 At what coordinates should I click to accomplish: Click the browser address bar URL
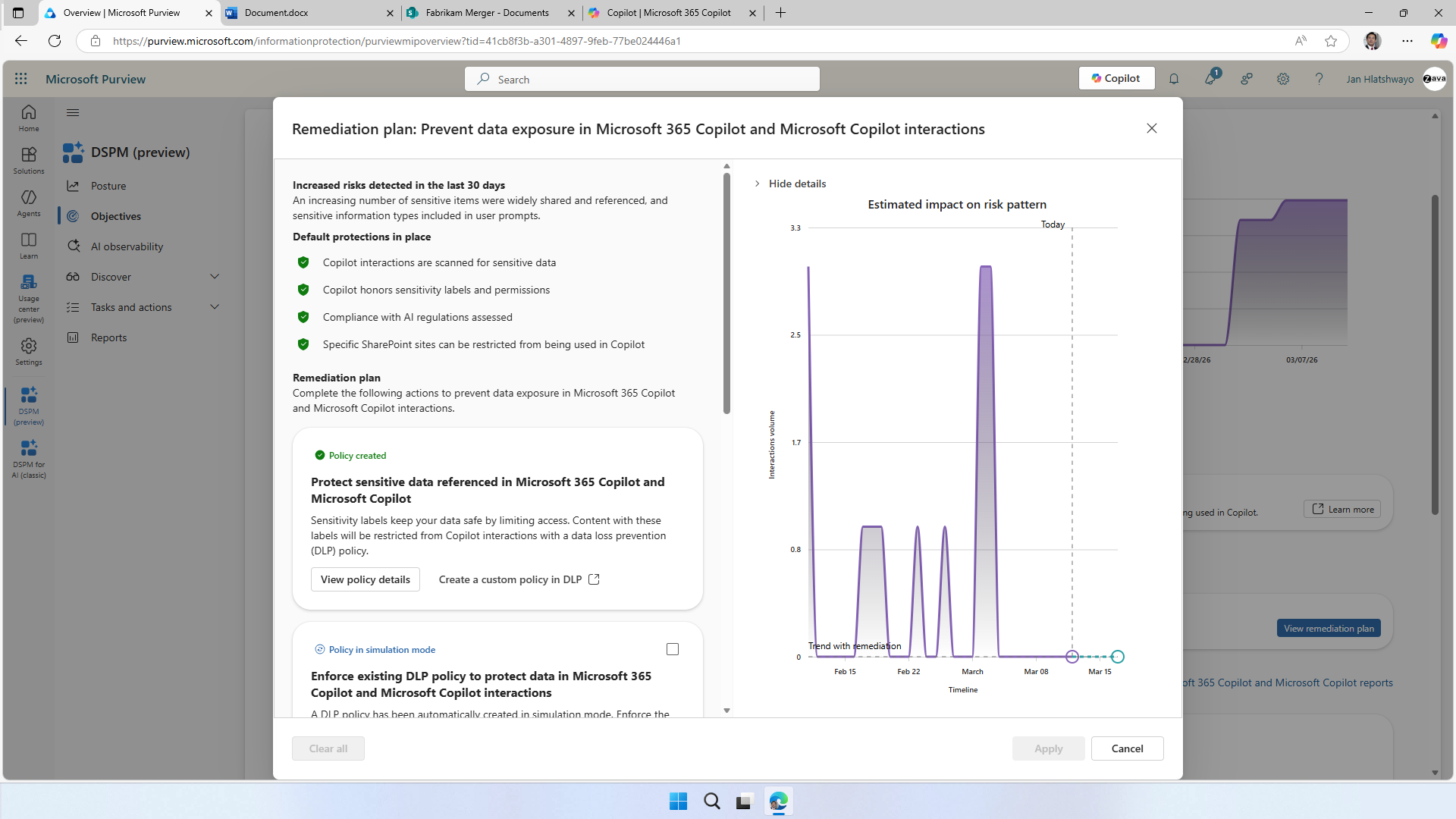pos(397,41)
